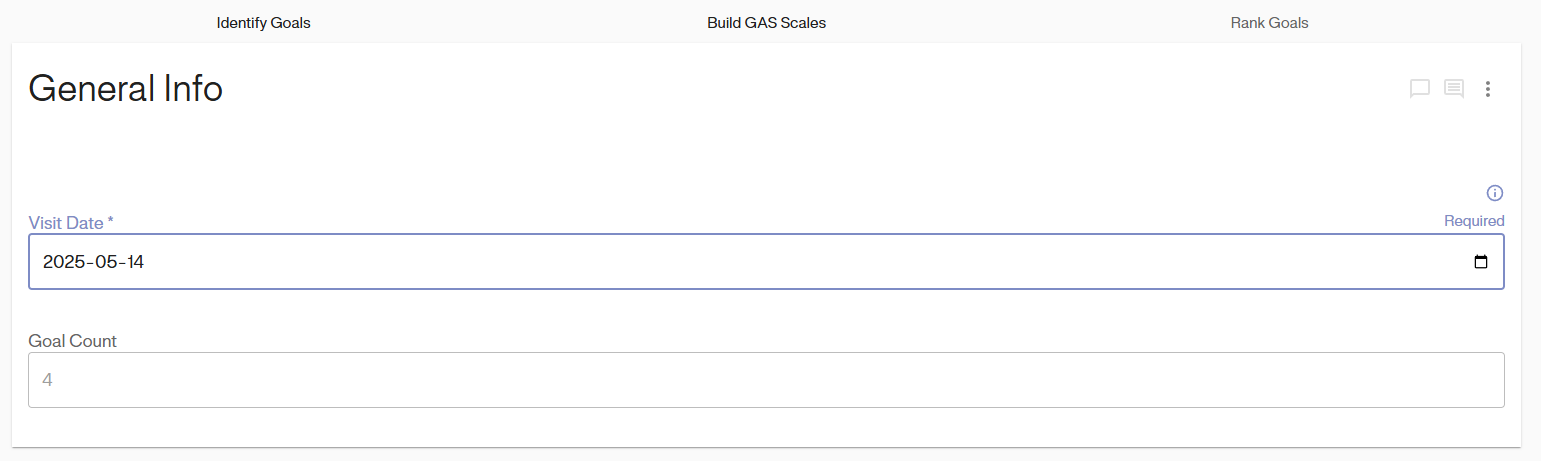Click the General Info section heading
This screenshot has width=1541, height=461.
125,89
